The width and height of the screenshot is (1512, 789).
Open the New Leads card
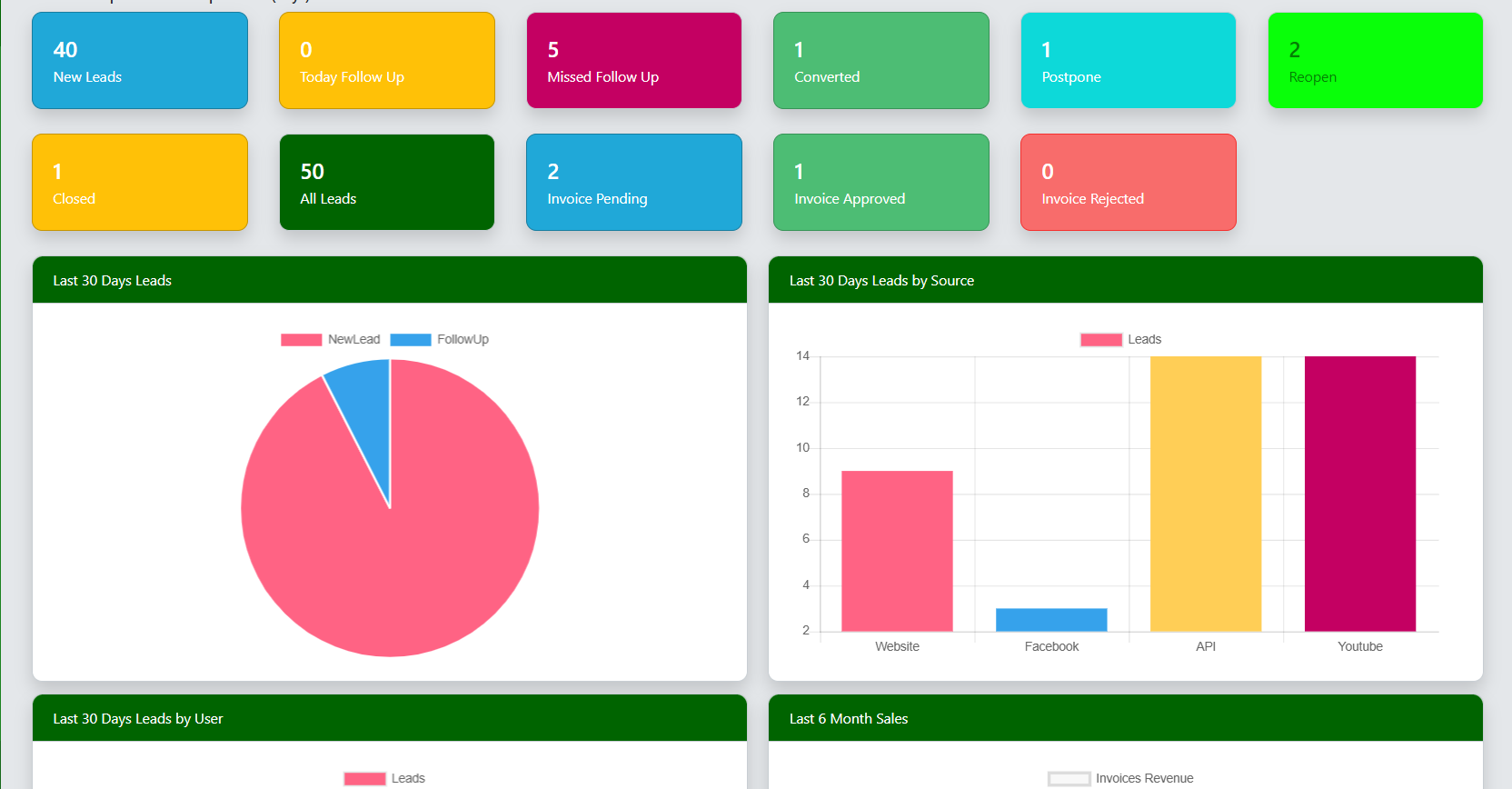point(139,61)
